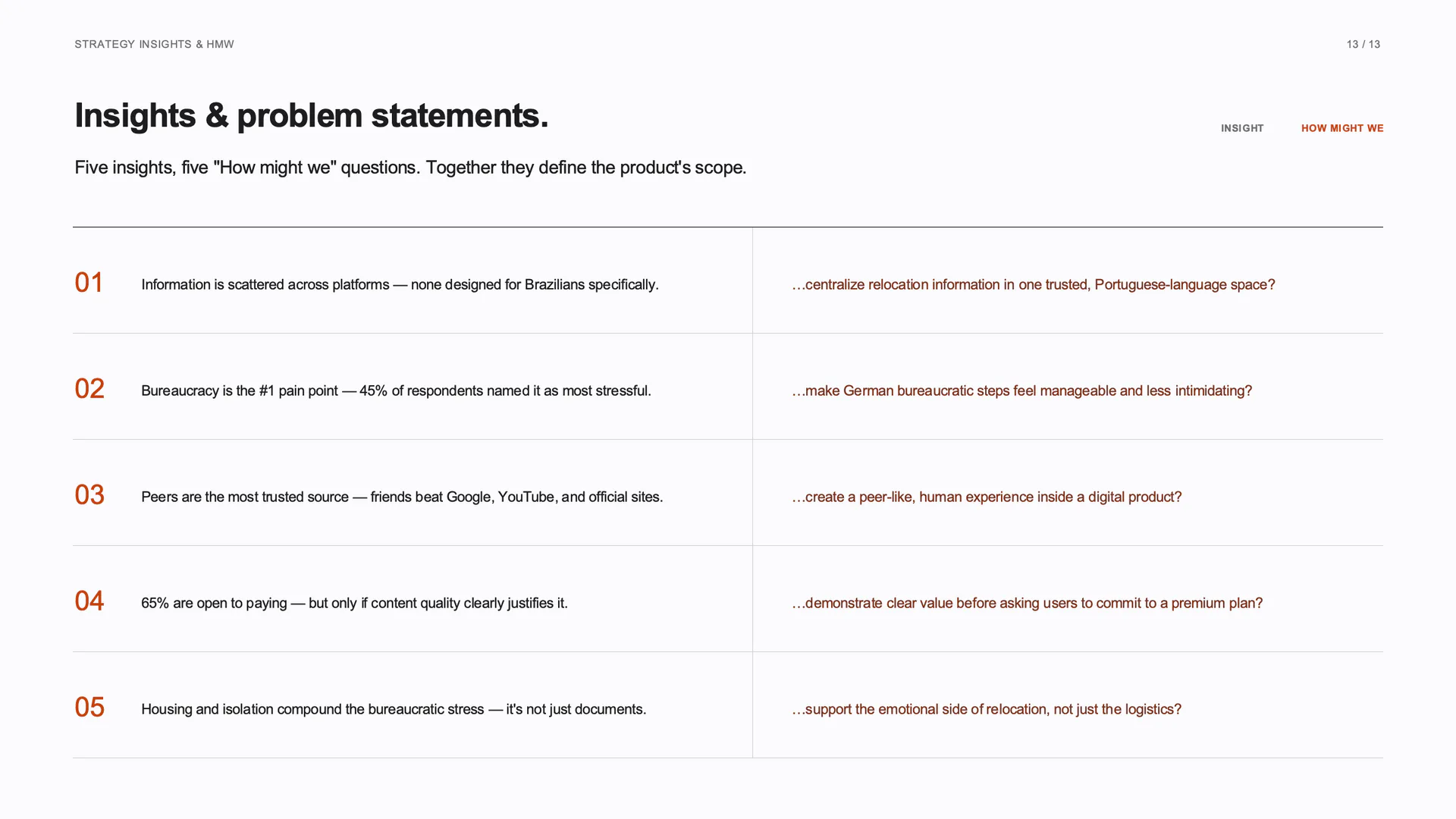Click the 02 insight number

click(x=89, y=389)
